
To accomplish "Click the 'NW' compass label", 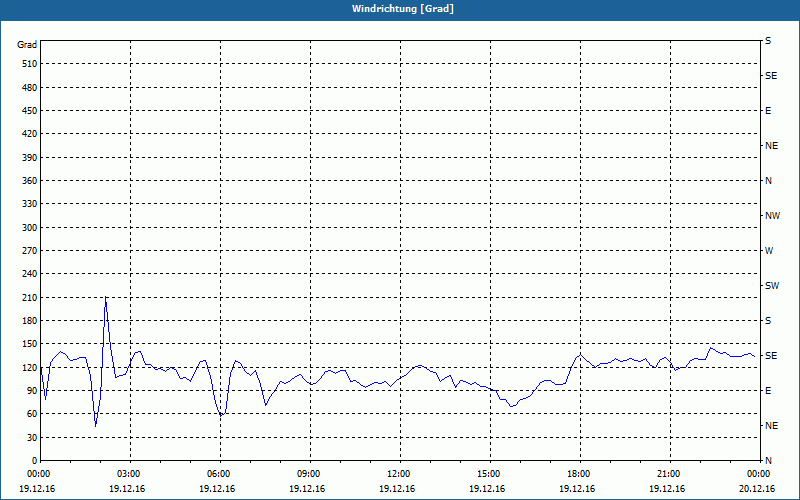I will (772, 216).
